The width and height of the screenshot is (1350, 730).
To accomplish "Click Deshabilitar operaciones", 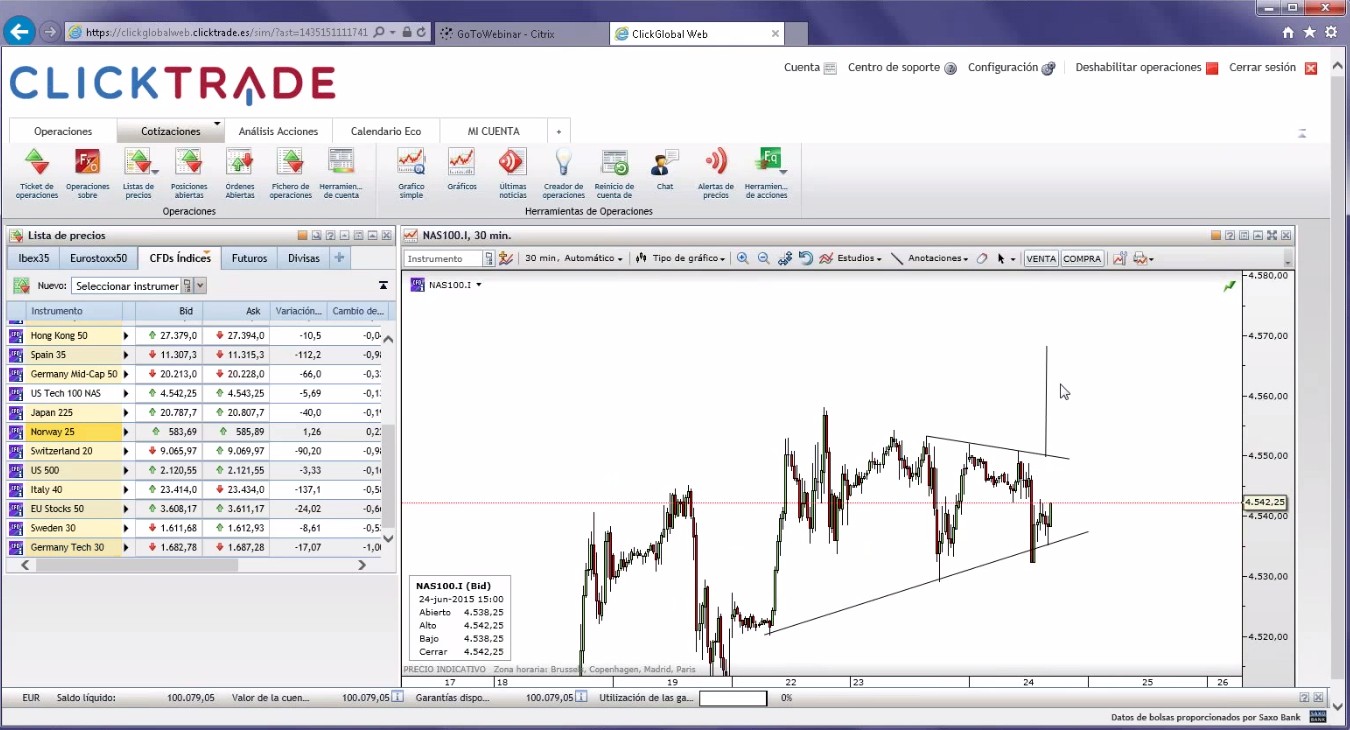I will pyautogui.click(x=1146, y=68).
